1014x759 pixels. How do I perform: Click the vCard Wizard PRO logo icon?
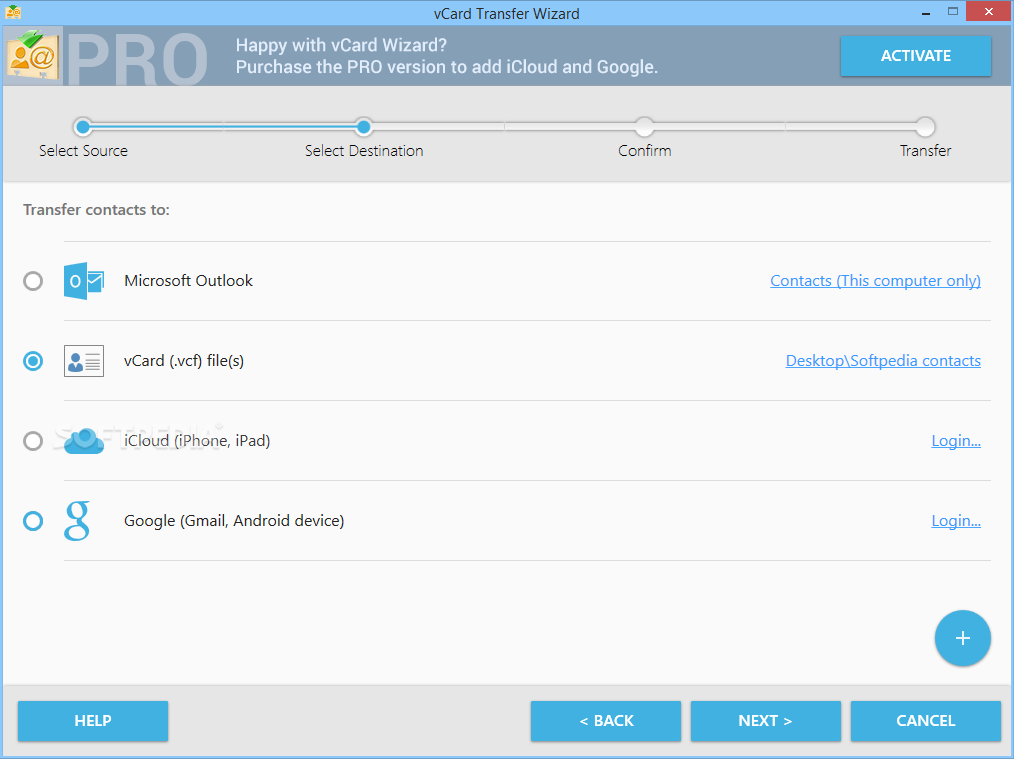click(34, 56)
